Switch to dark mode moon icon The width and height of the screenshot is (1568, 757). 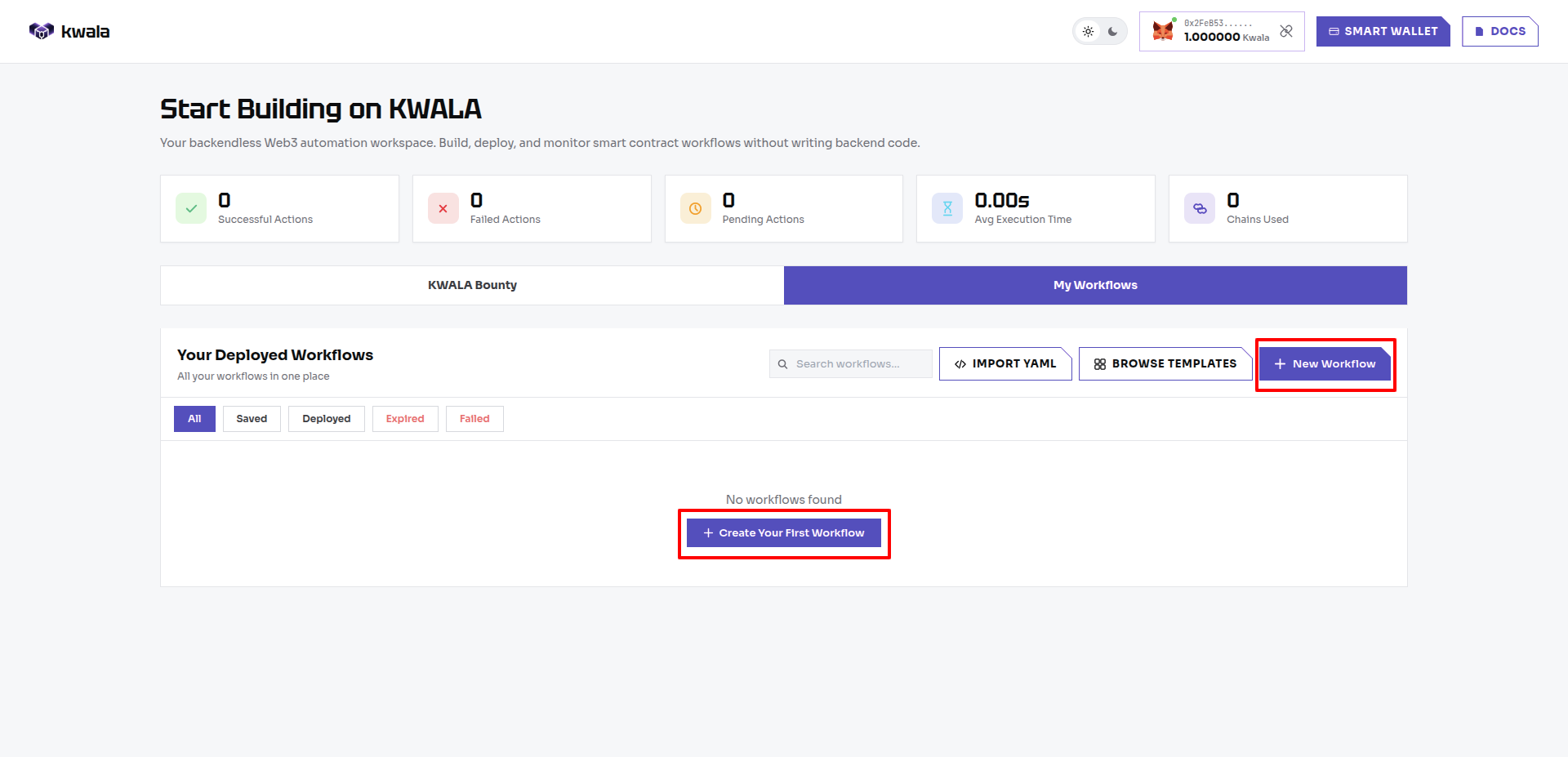1112,32
